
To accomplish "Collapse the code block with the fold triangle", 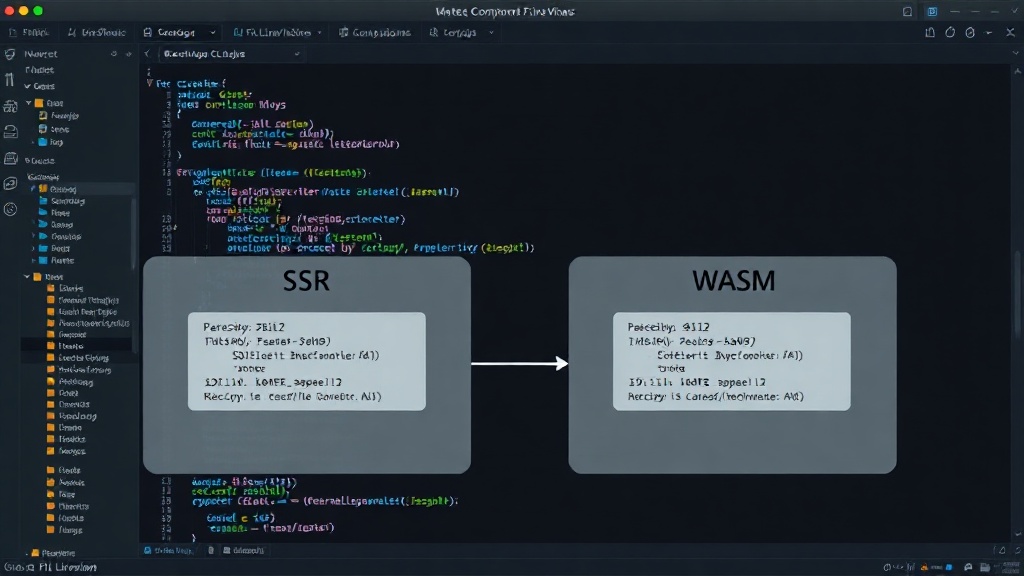I will [x=150, y=83].
